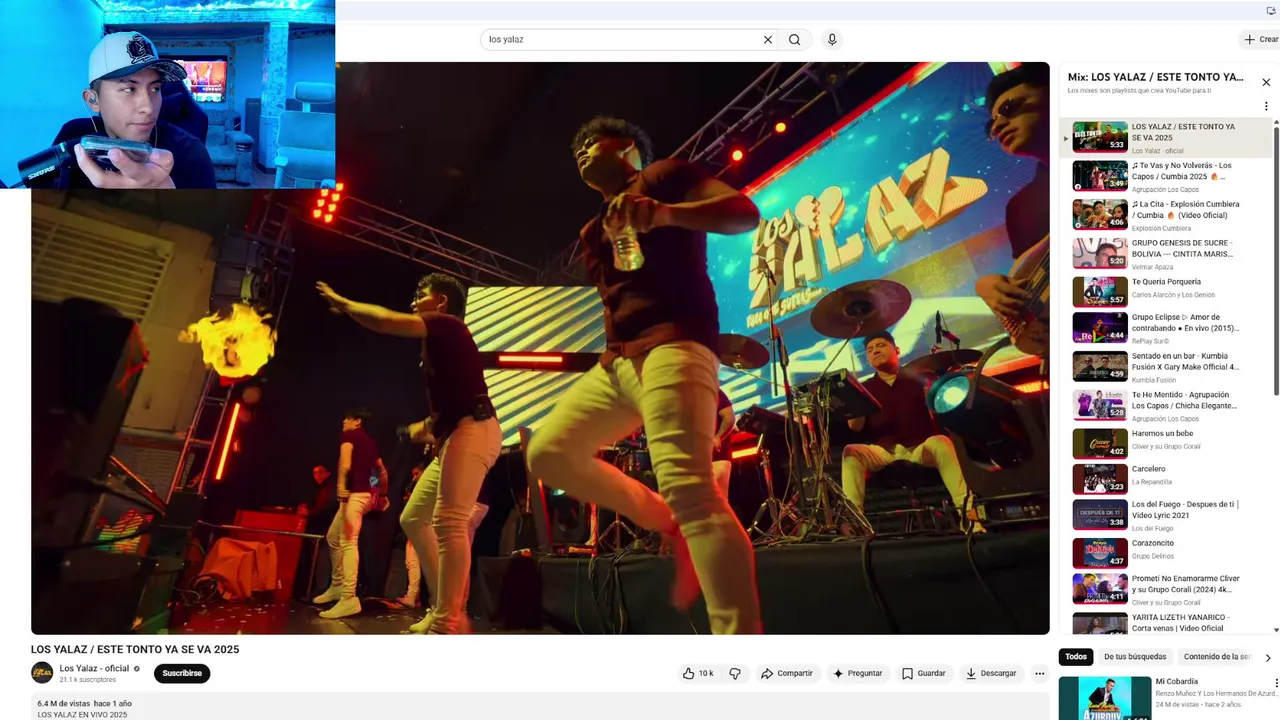Open more actions ellipsis below video

click(1039, 673)
